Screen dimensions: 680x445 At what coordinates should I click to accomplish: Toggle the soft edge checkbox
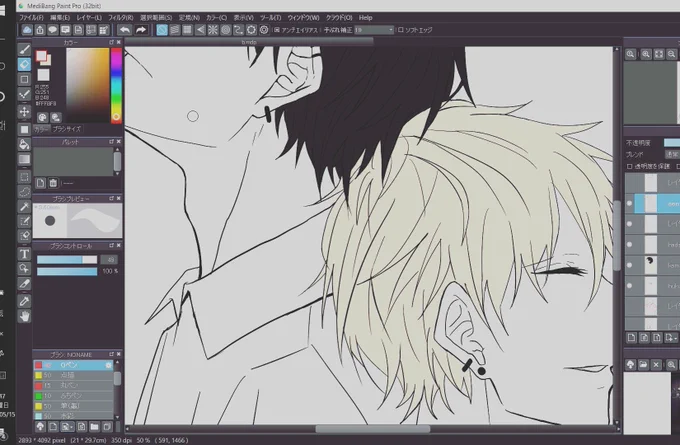click(401, 30)
